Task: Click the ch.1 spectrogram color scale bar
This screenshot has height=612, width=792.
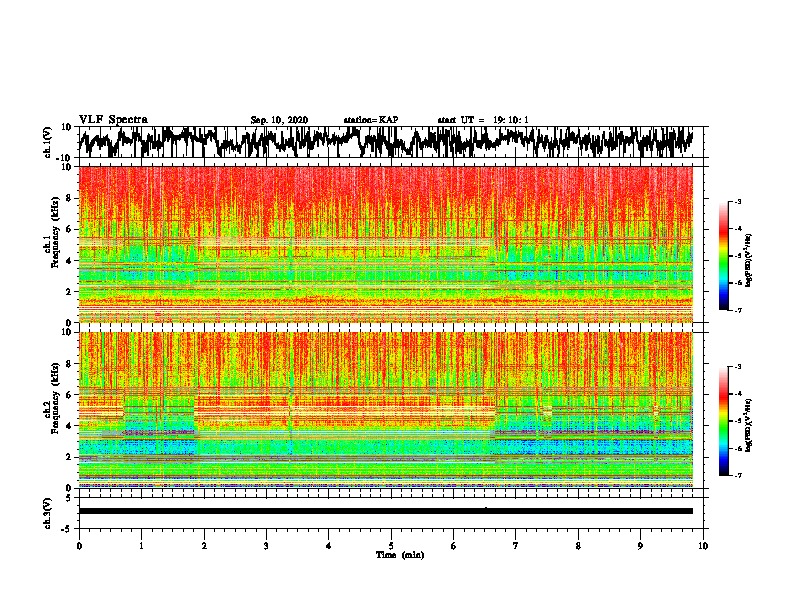Action: point(723,256)
